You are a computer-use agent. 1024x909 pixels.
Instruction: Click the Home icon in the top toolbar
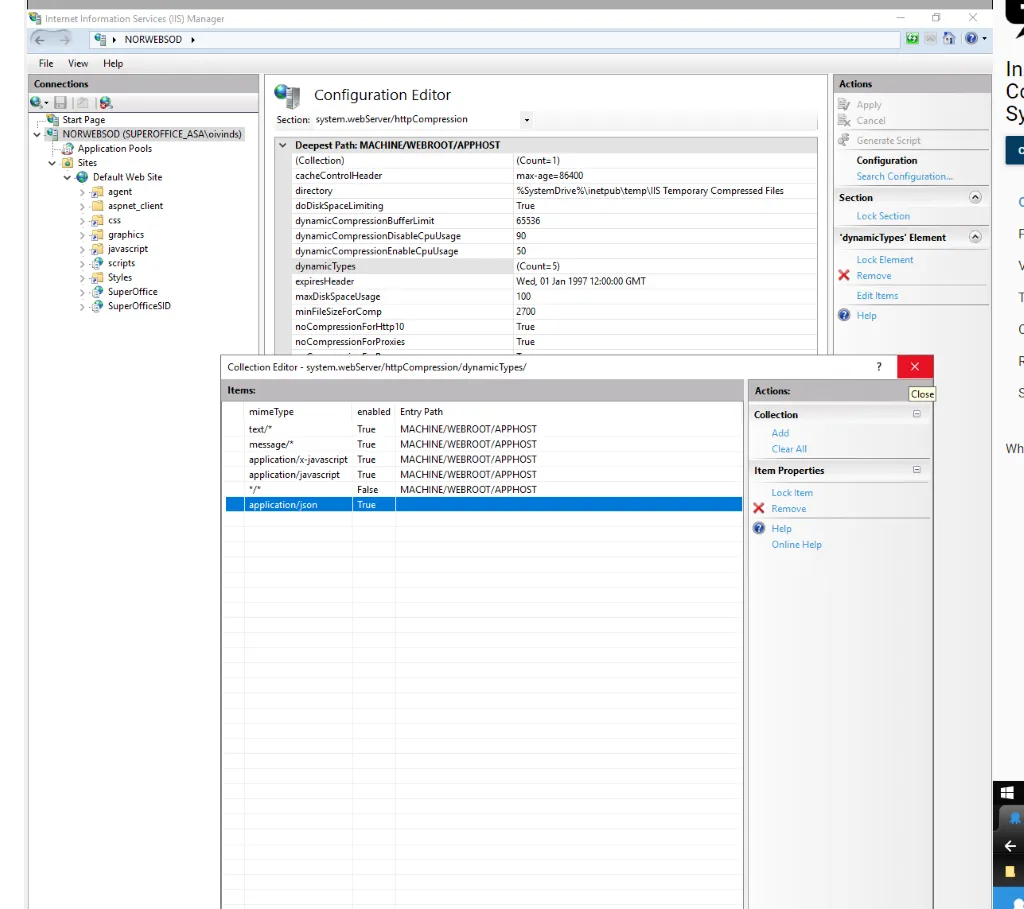[x=948, y=39]
